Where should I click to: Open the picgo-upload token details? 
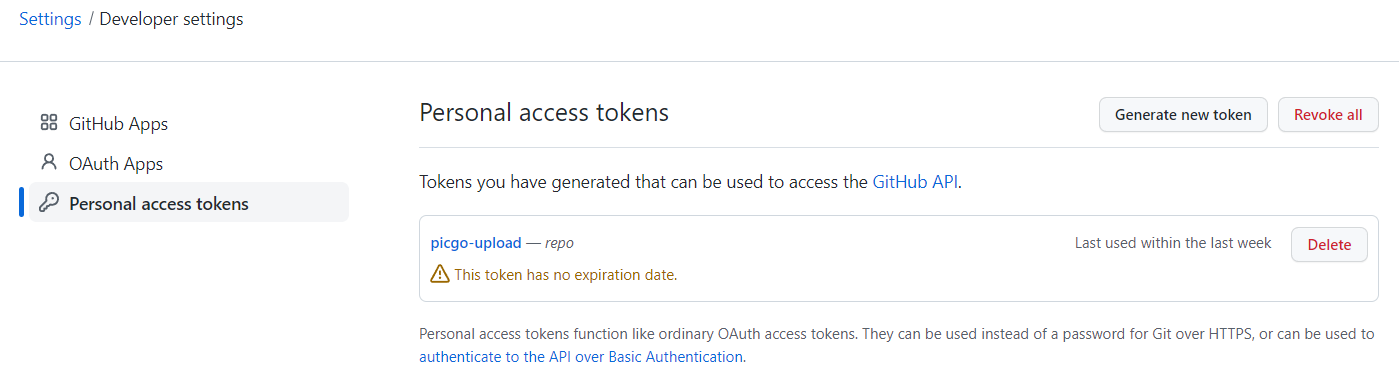pos(476,243)
